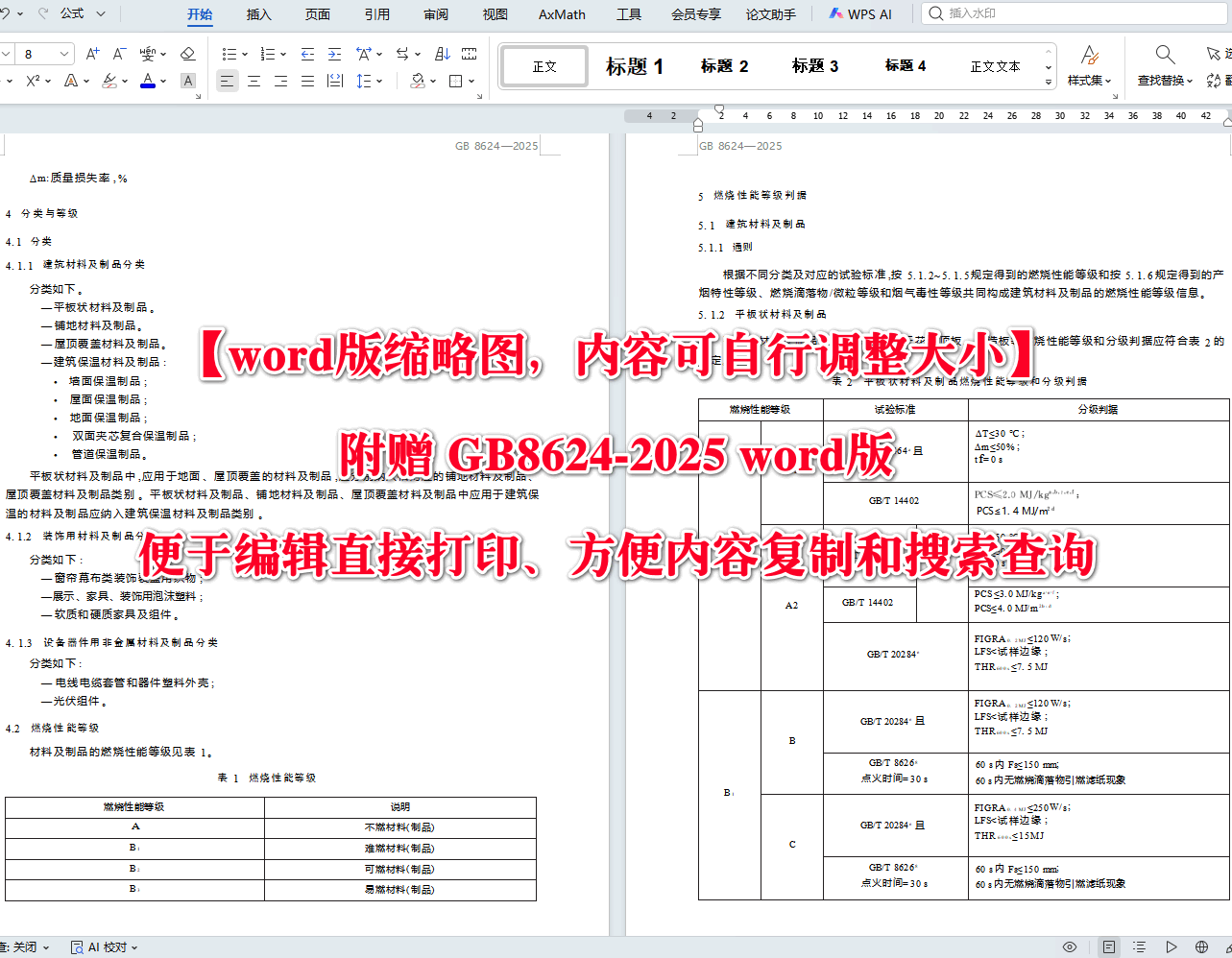This screenshot has width=1232, height=958.
Task: Select the blue font color swatch
Action: 148,81
